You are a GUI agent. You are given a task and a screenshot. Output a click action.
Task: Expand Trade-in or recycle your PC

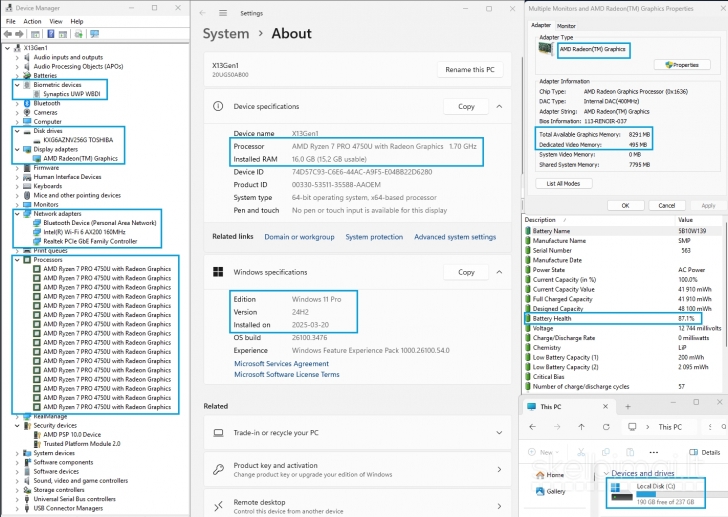point(358,433)
